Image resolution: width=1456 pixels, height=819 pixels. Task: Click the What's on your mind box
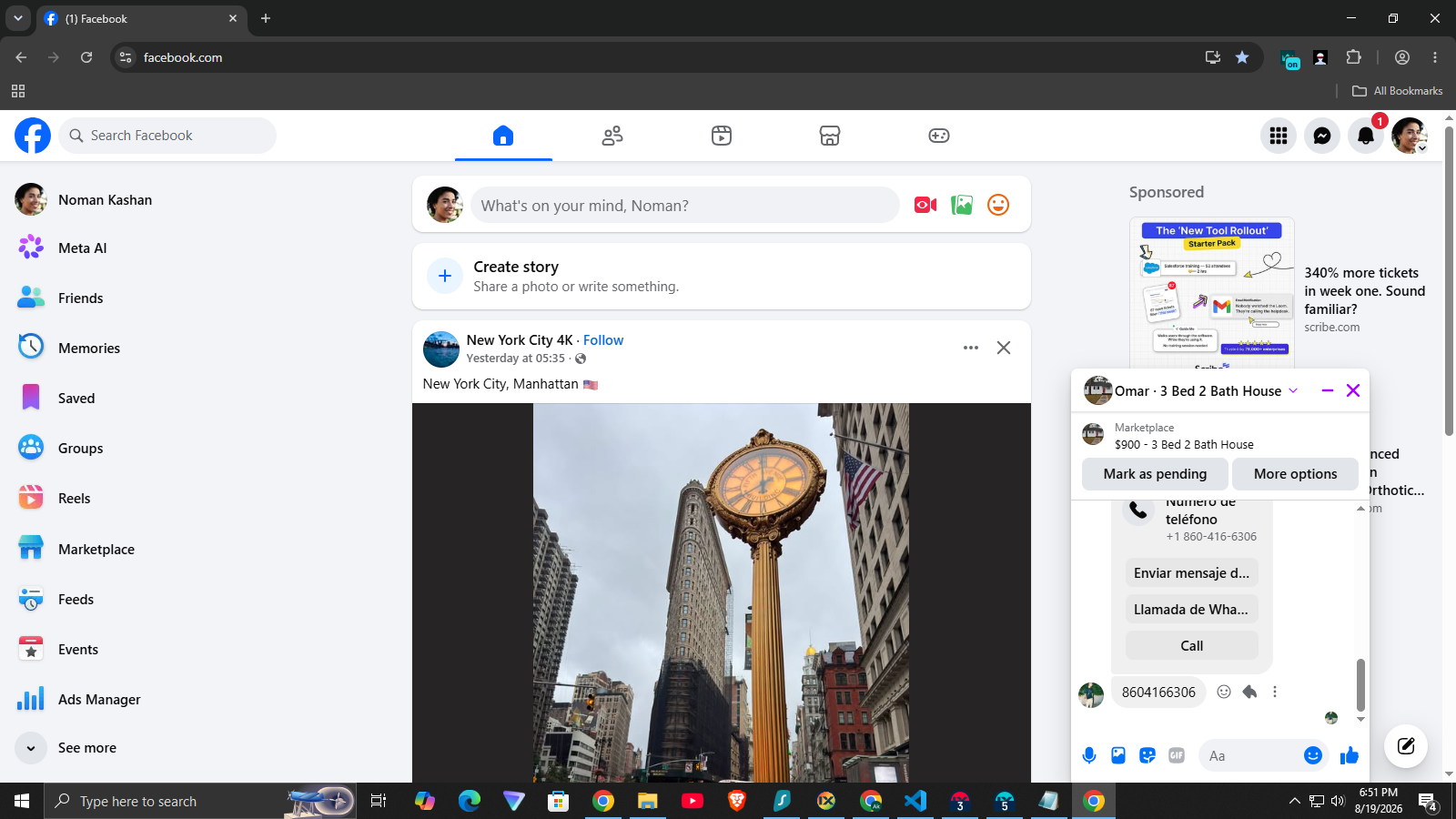tap(684, 205)
